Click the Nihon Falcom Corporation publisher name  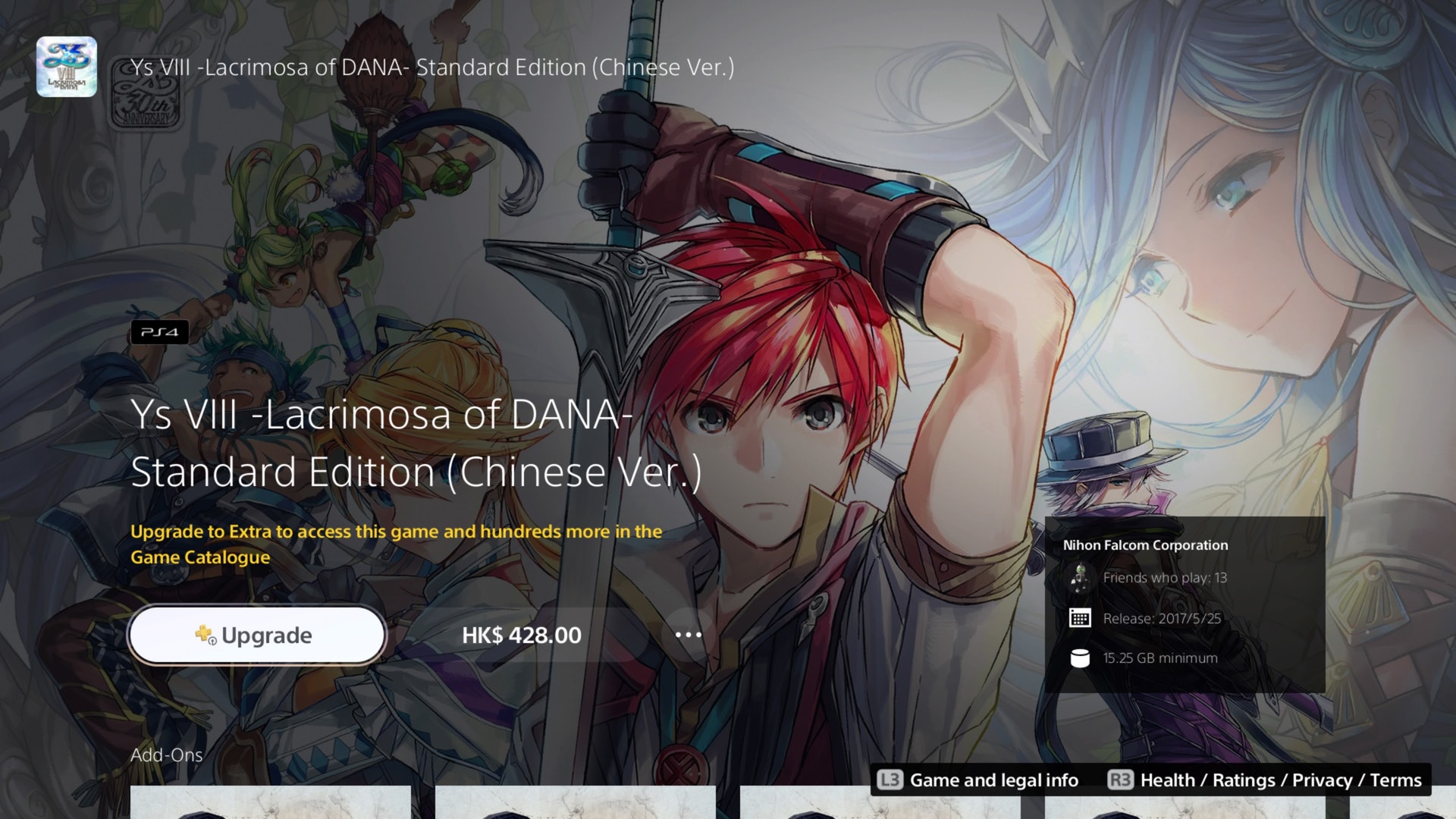[x=1145, y=545]
